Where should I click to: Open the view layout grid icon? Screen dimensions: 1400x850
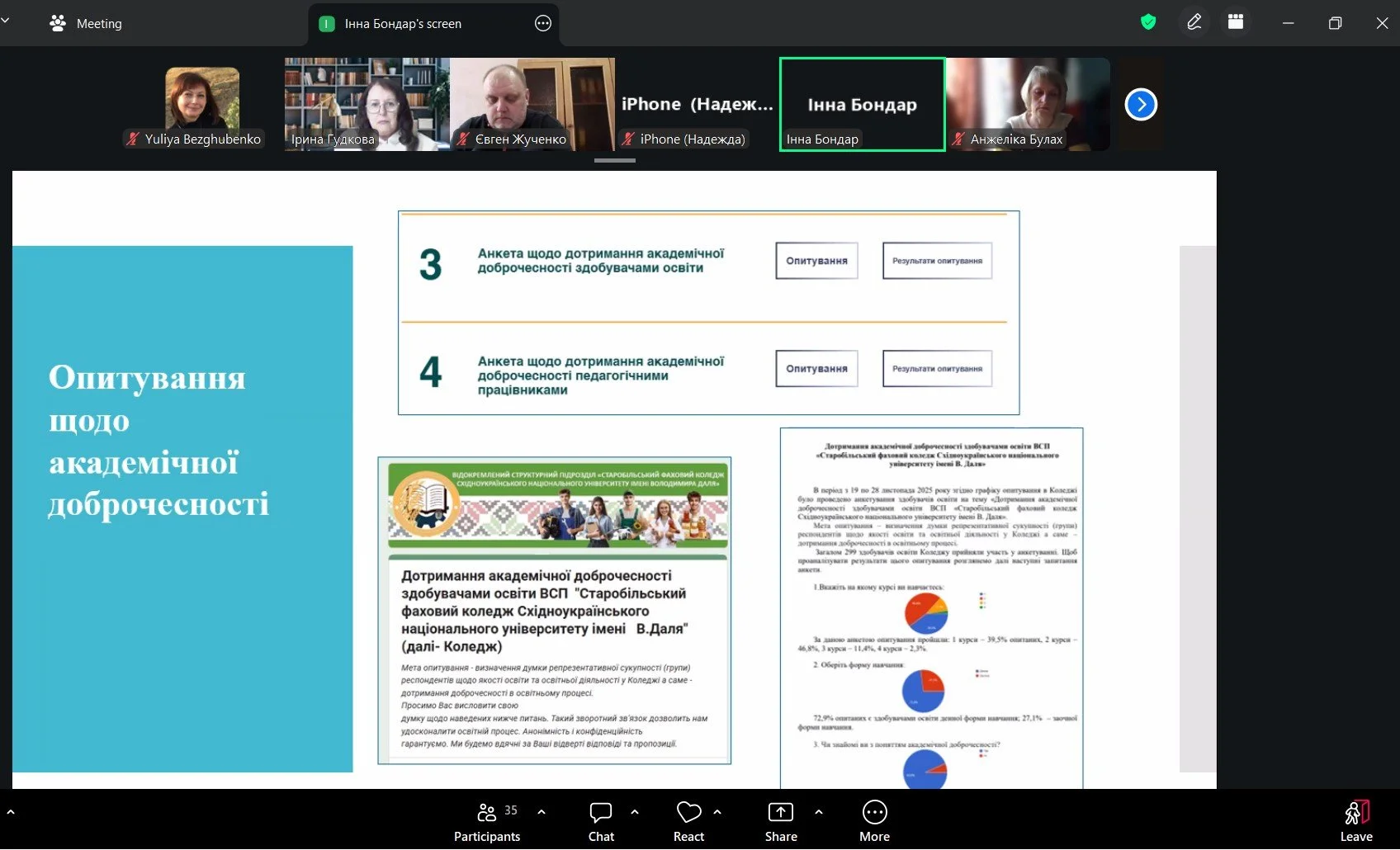click(x=1236, y=22)
